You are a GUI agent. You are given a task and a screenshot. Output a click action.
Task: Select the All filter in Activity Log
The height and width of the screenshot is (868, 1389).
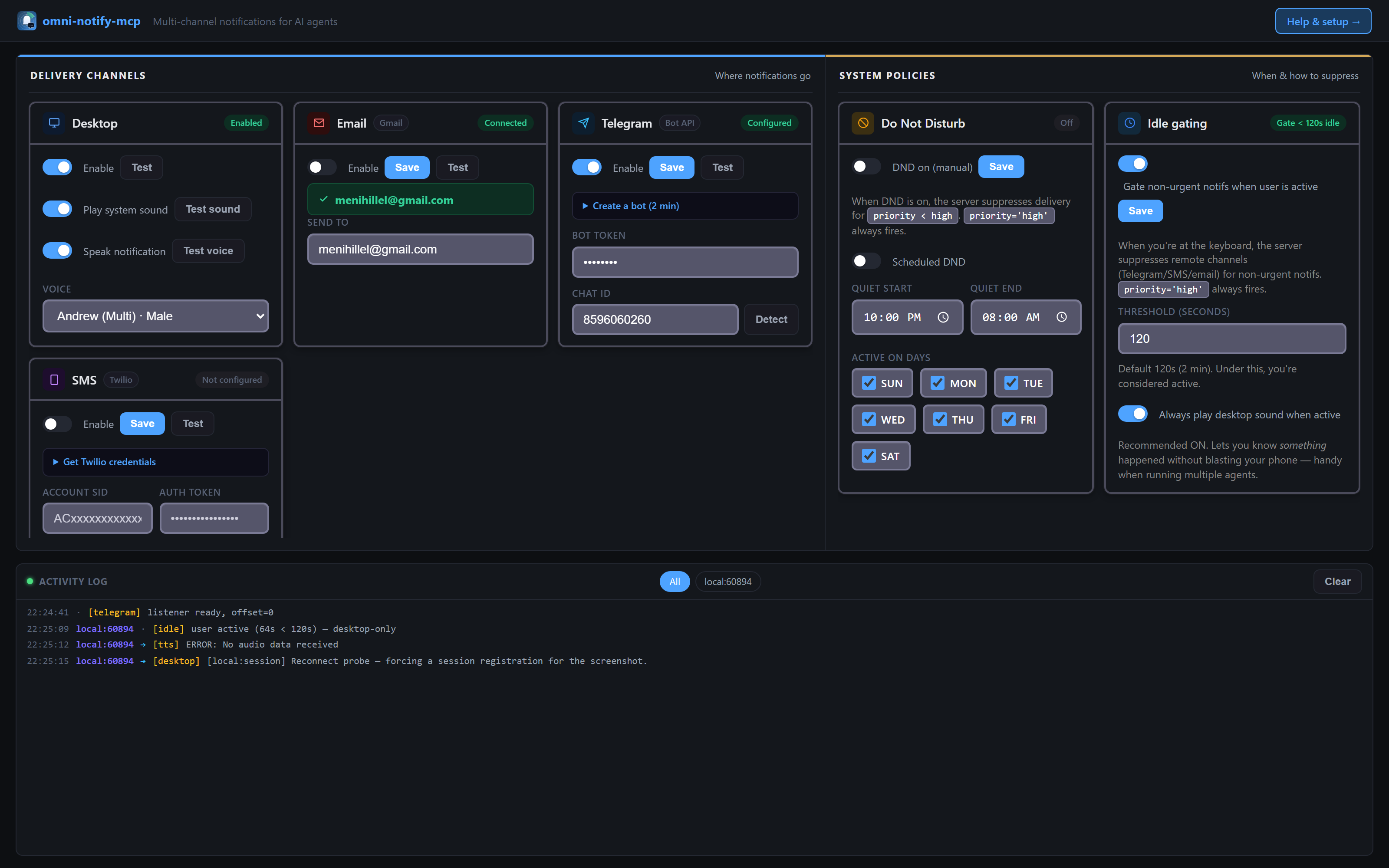click(675, 581)
